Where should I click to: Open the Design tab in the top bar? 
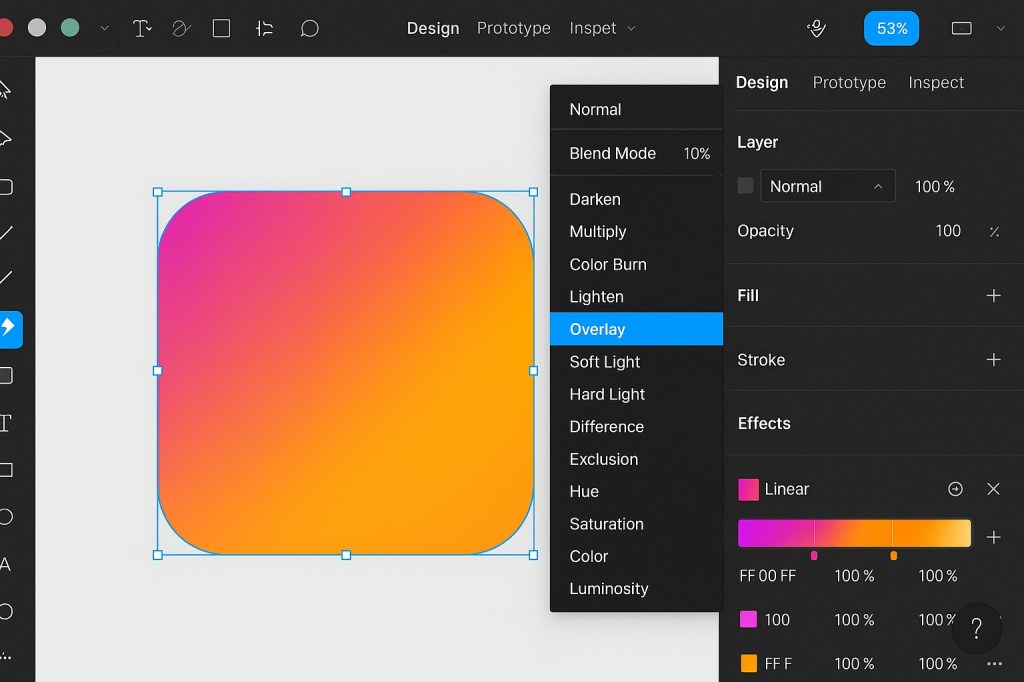433,28
